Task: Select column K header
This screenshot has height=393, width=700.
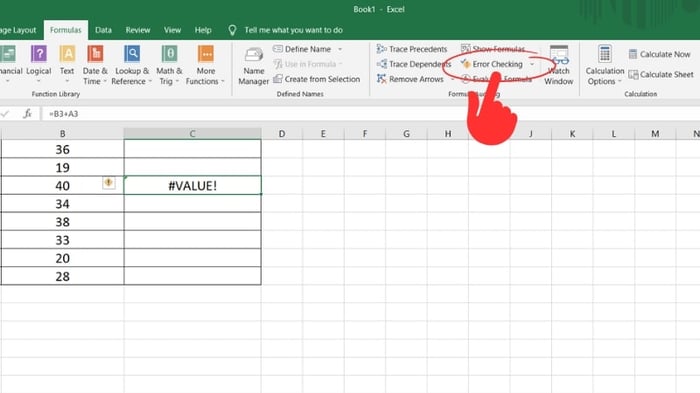Action: pyautogui.click(x=572, y=134)
